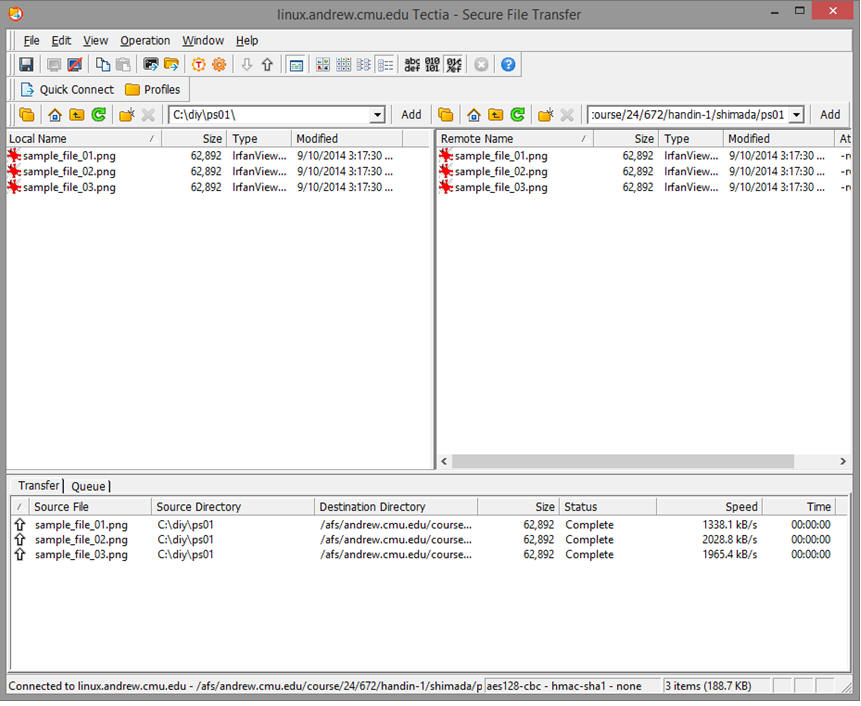Screen dimensions: 861x706
Task: Expand the remote path dropdown arrow
Action: click(x=796, y=115)
